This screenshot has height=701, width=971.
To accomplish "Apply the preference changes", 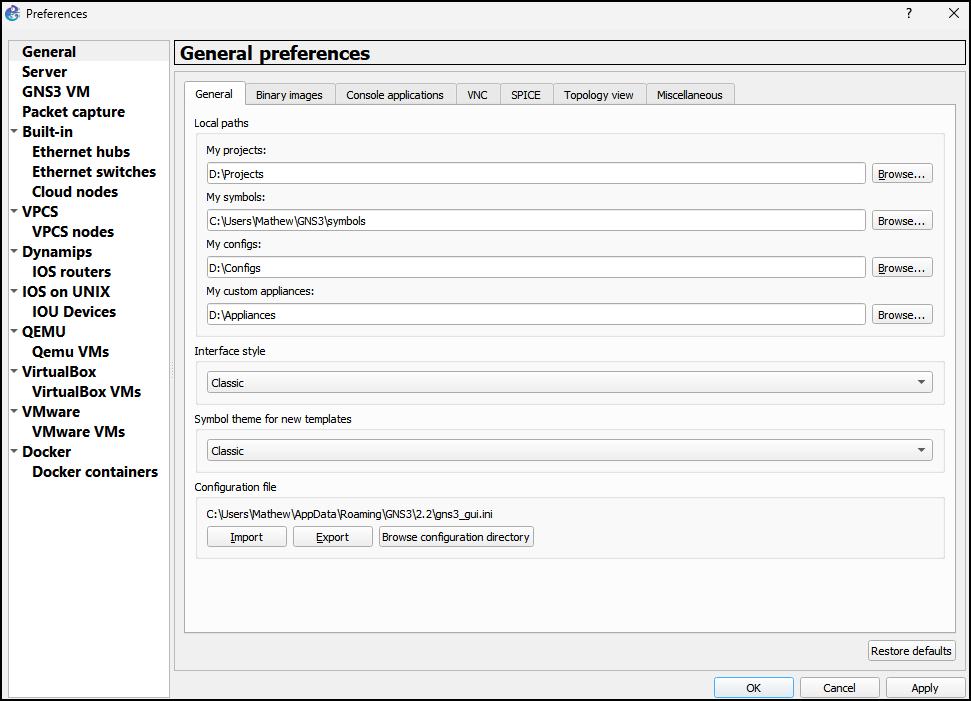I will [925, 688].
